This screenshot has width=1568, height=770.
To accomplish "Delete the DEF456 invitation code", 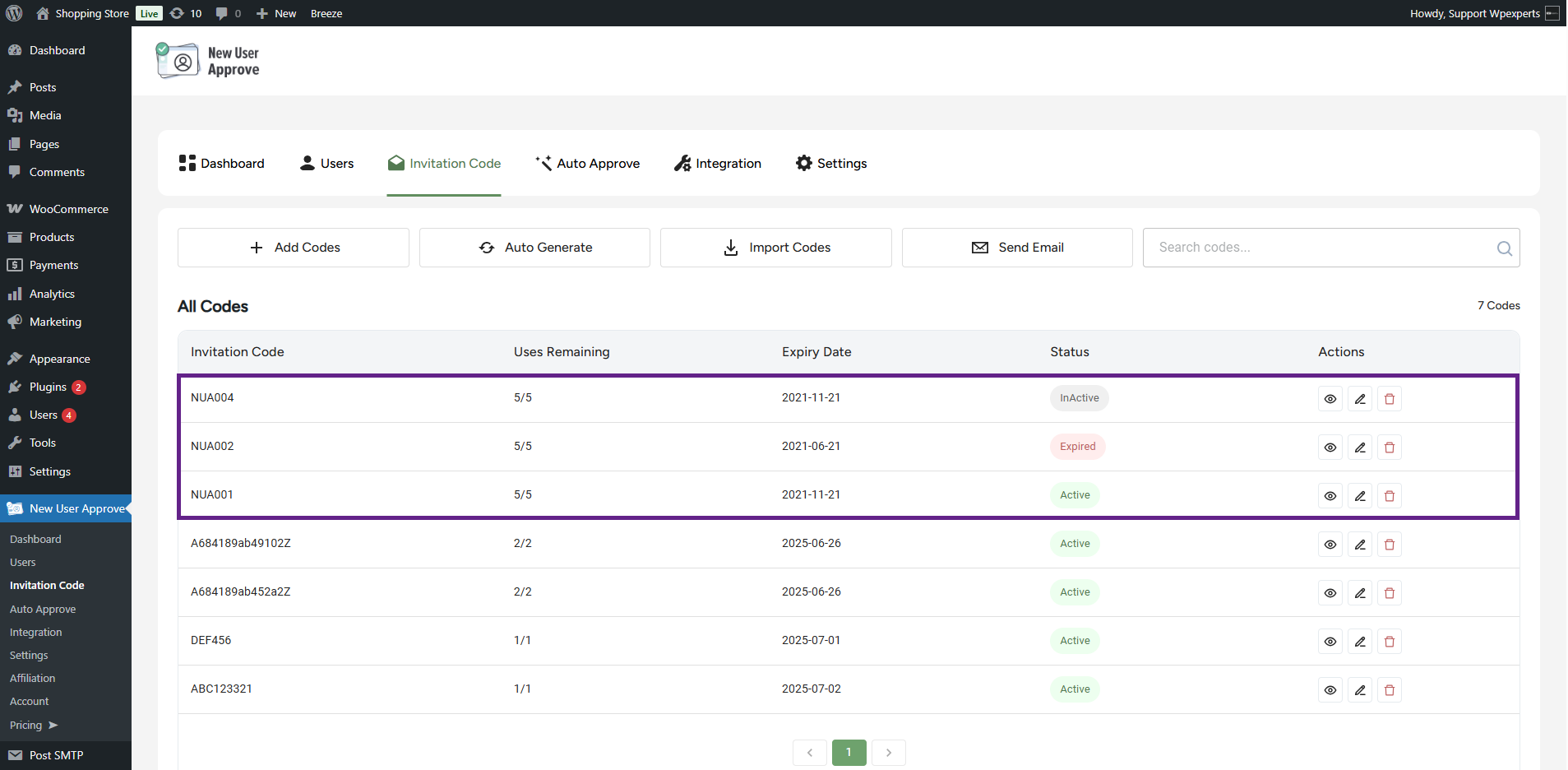I will point(1389,642).
